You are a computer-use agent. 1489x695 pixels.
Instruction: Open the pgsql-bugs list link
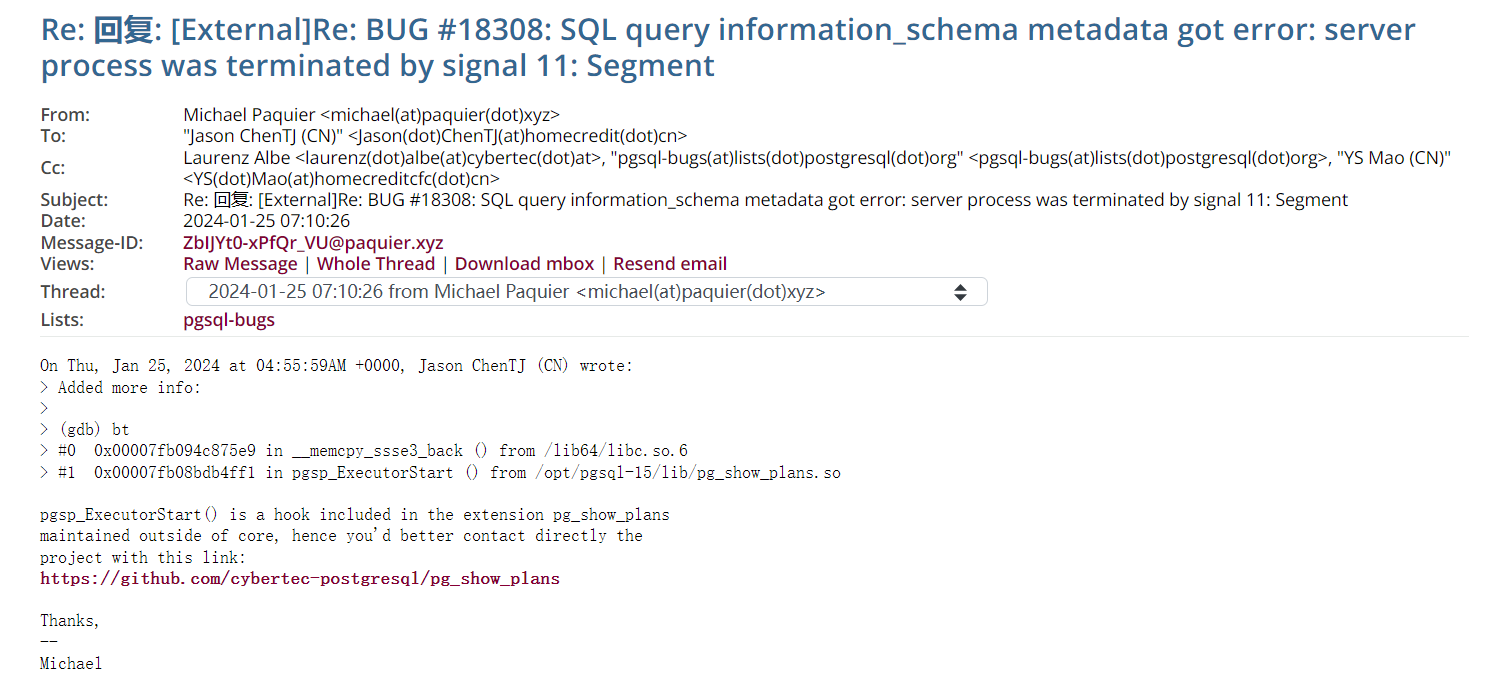(229, 320)
